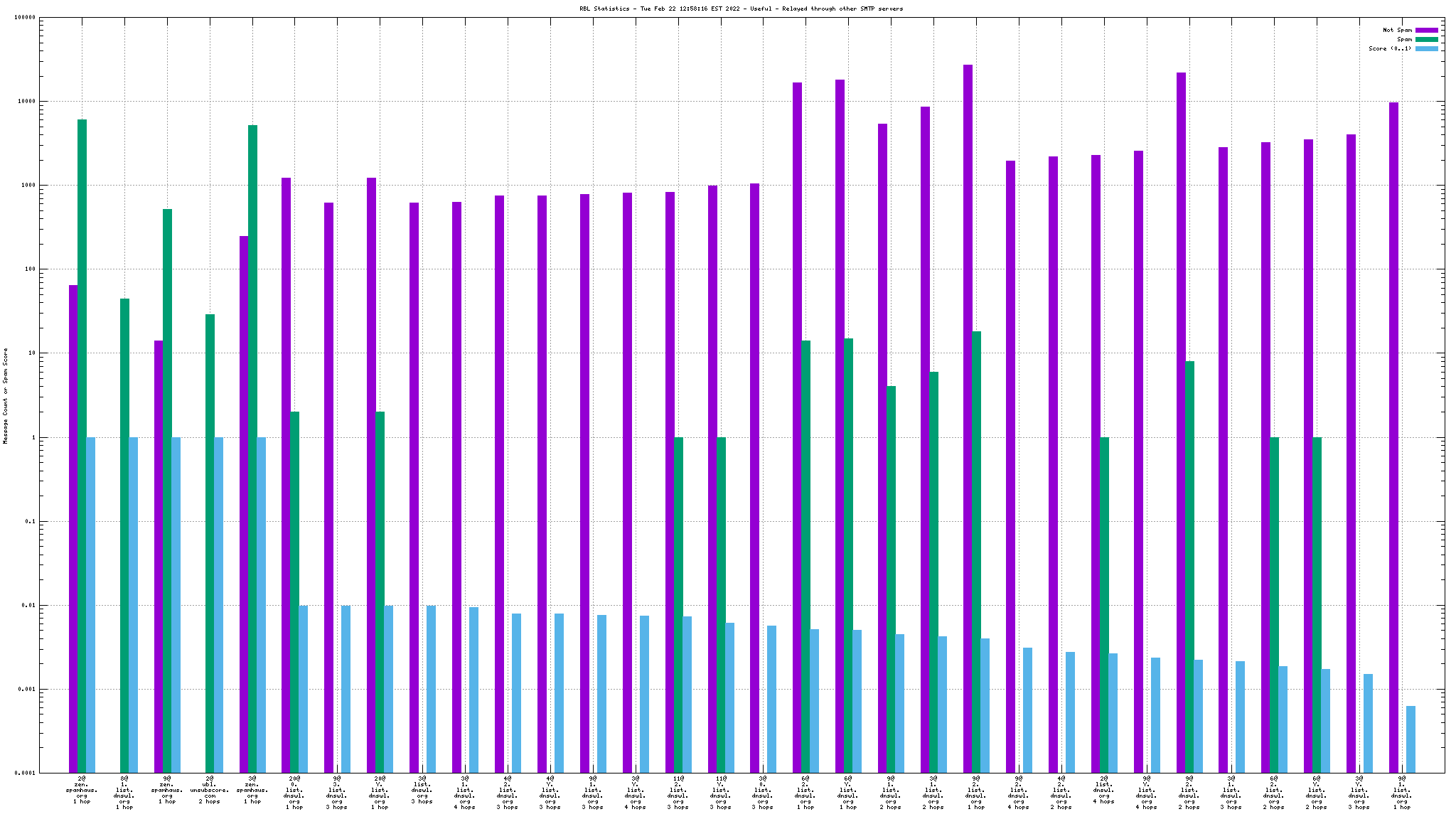
Task: Click the 'Not Spam' legend text
Action: [1397, 30]
